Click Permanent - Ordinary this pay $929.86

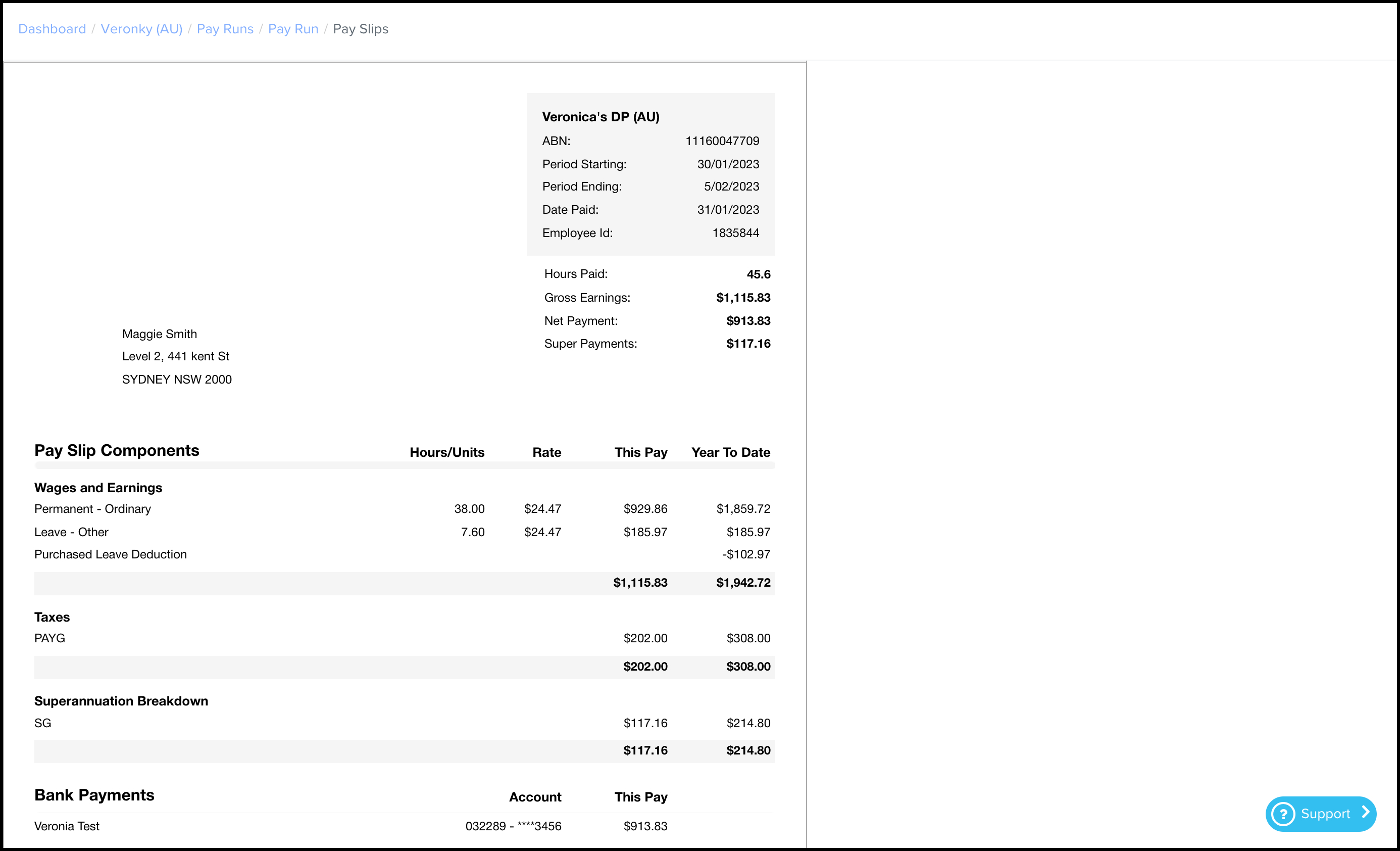(645, 509)
